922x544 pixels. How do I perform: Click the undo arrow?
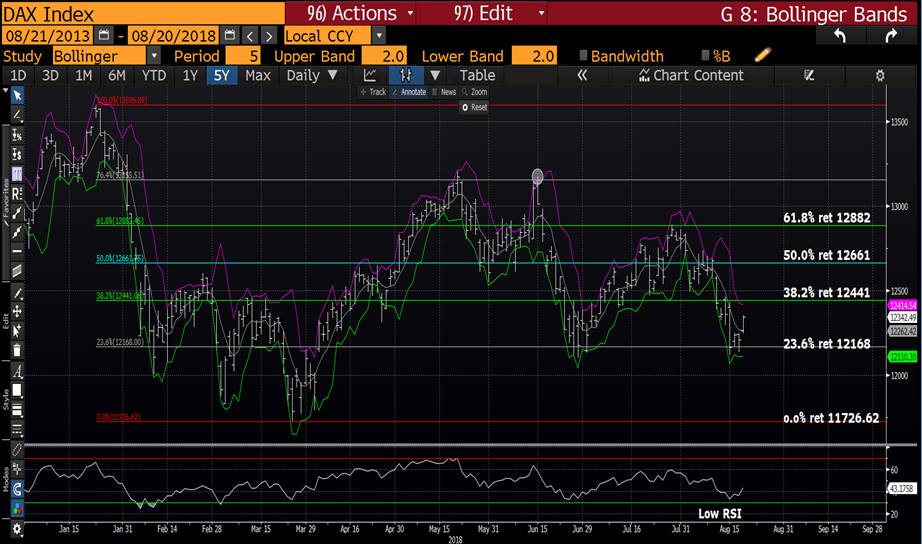pyautogui.click(x=840, y=36)
